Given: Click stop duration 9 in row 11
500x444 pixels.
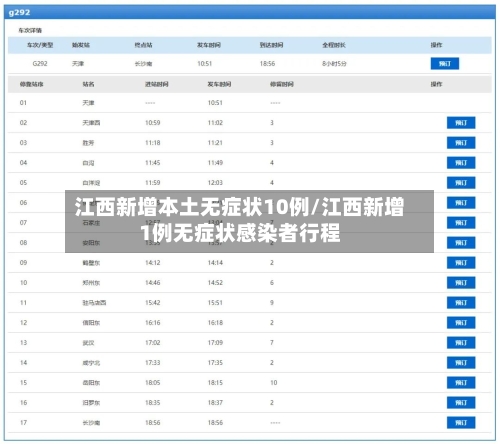Looking at the screenshot, I should [x=272, y=303].
